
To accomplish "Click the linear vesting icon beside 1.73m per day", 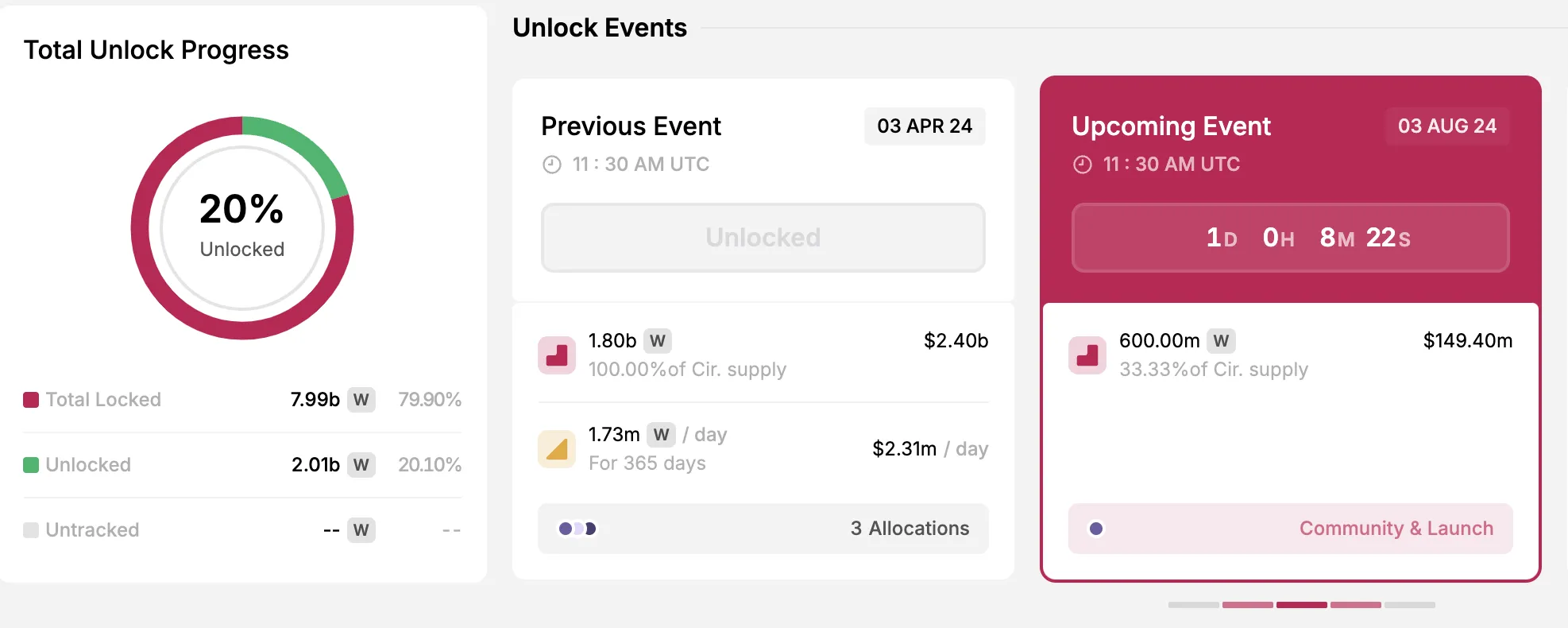I will (557, 449).
